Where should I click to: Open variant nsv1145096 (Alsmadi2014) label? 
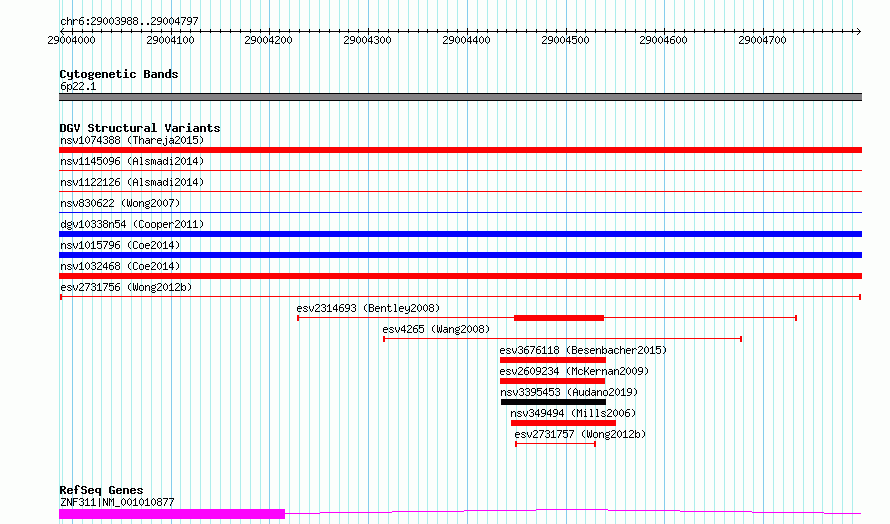132,161
